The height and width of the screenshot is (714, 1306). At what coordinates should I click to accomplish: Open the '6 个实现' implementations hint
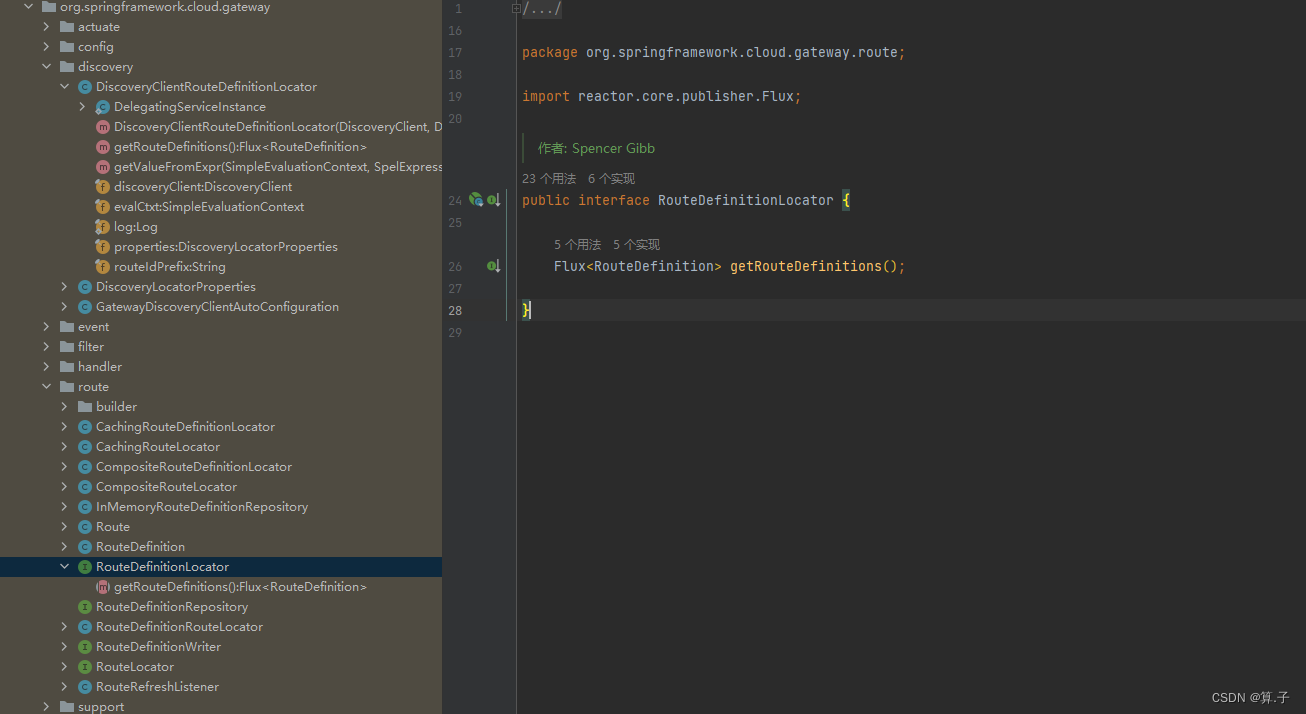tap(611, 179)
